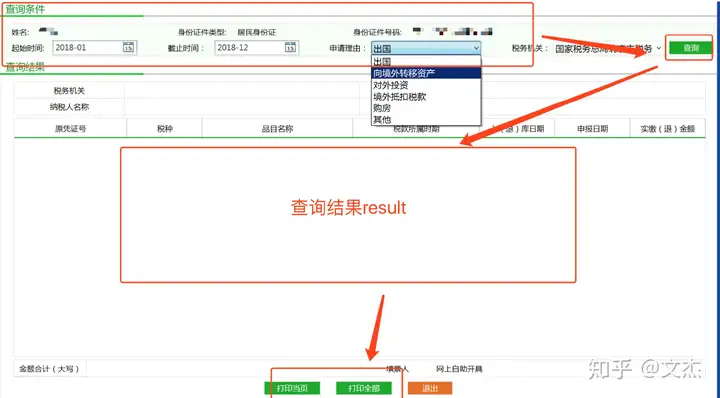This screenshot has height=398, width=720.
Task: Click the 打印全部 print all button
Action: click(364, 388)
